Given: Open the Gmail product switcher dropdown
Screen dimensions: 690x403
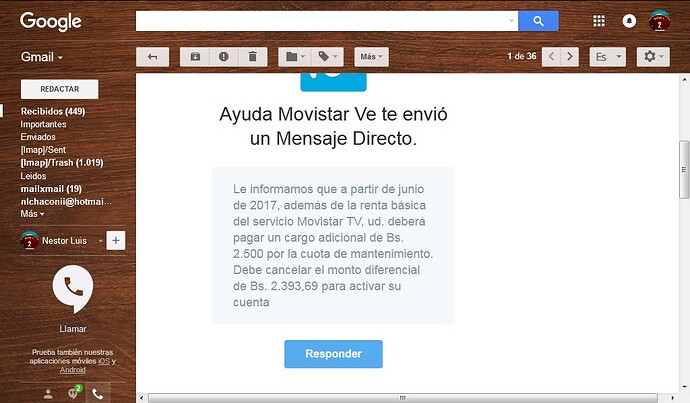Looking at the screenshot, I should click(42, 57).
